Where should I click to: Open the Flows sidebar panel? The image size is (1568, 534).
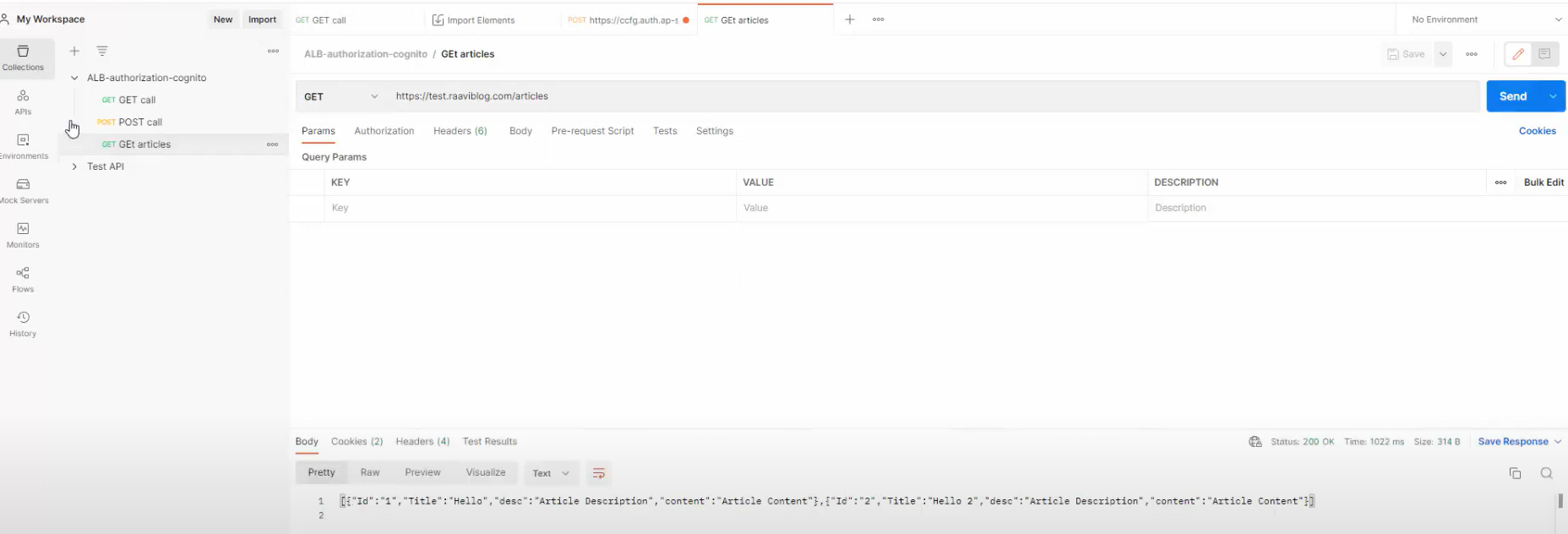23,280
